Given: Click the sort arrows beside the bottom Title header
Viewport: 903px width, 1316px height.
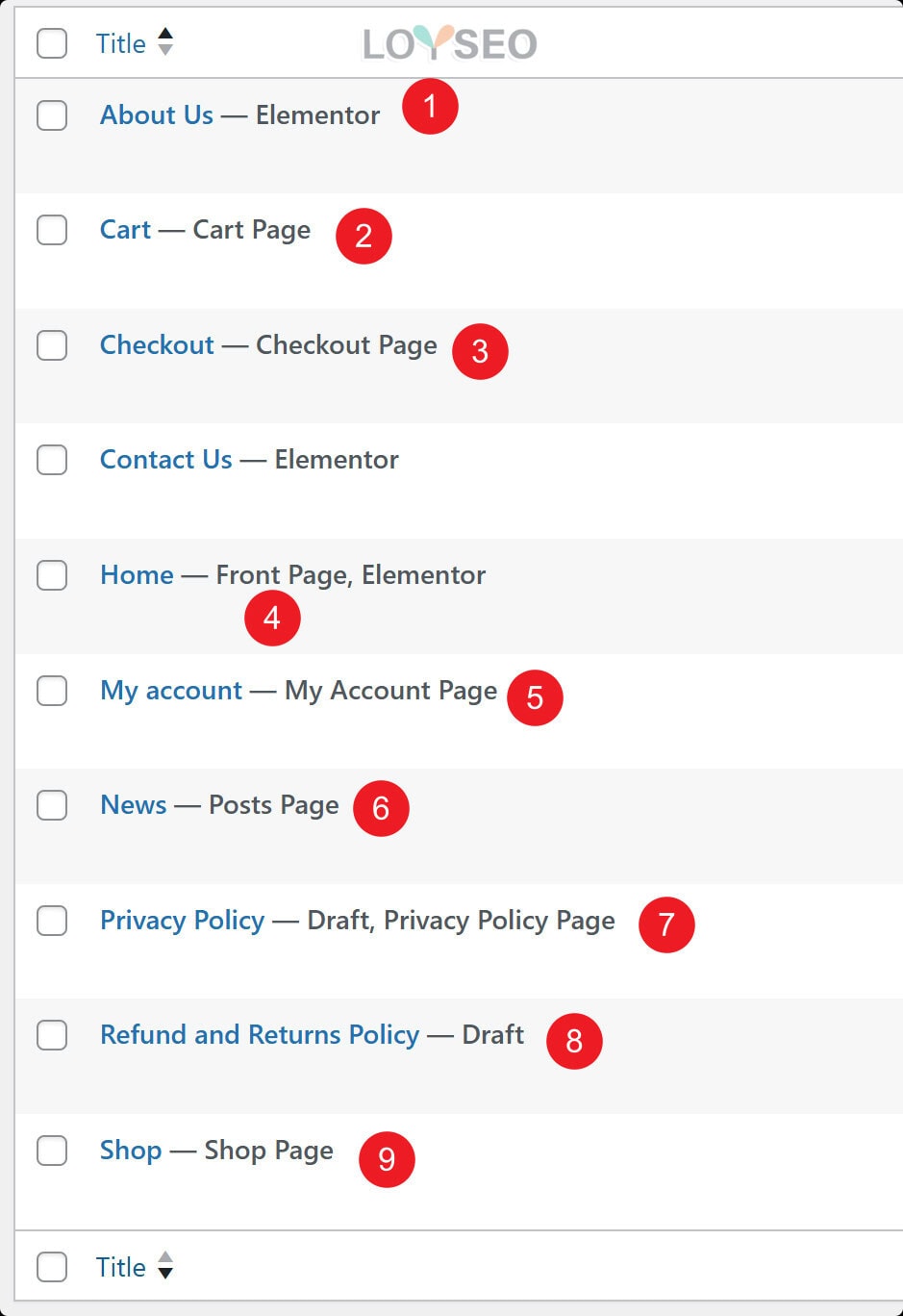Looking at the screenshot, I should (x=165, y=1266).
